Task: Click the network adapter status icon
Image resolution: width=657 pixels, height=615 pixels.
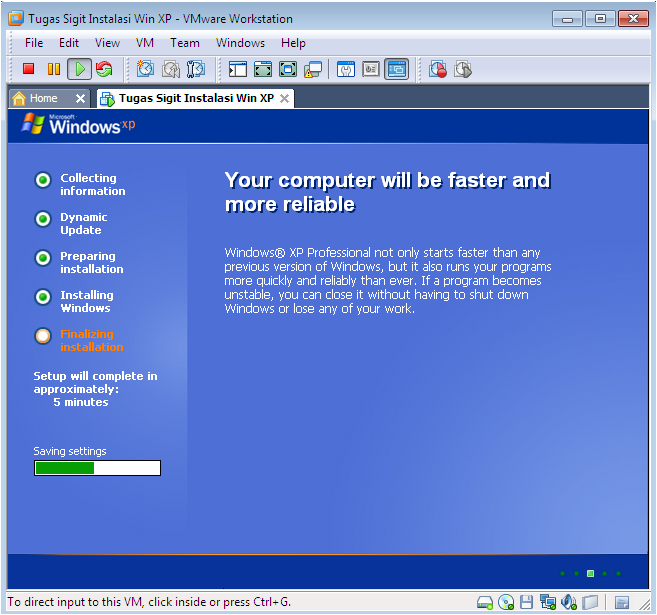Action: pyautogui.click(x=547, y=602)
